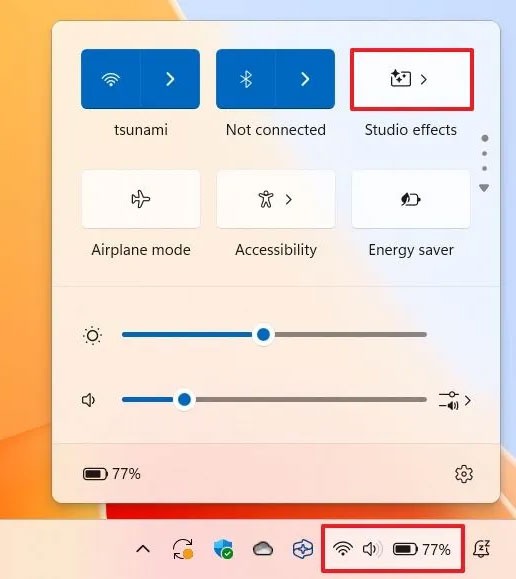Viewport: 516px width, 579px height.
Task: Expand Bluetooth devices chevron
Action: (305, 79)
